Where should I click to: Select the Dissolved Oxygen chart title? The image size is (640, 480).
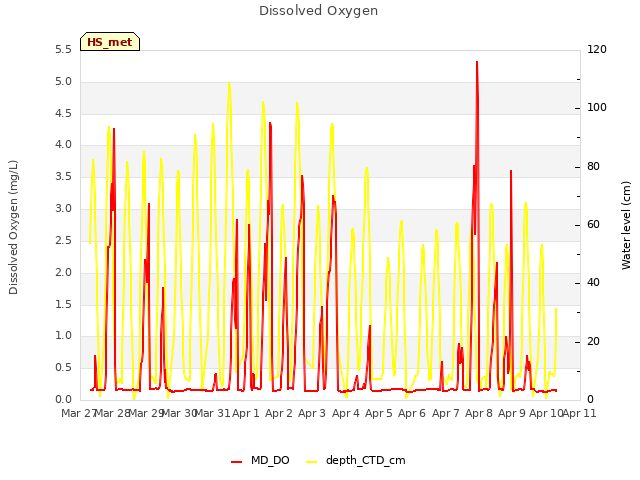coord(318,11)
